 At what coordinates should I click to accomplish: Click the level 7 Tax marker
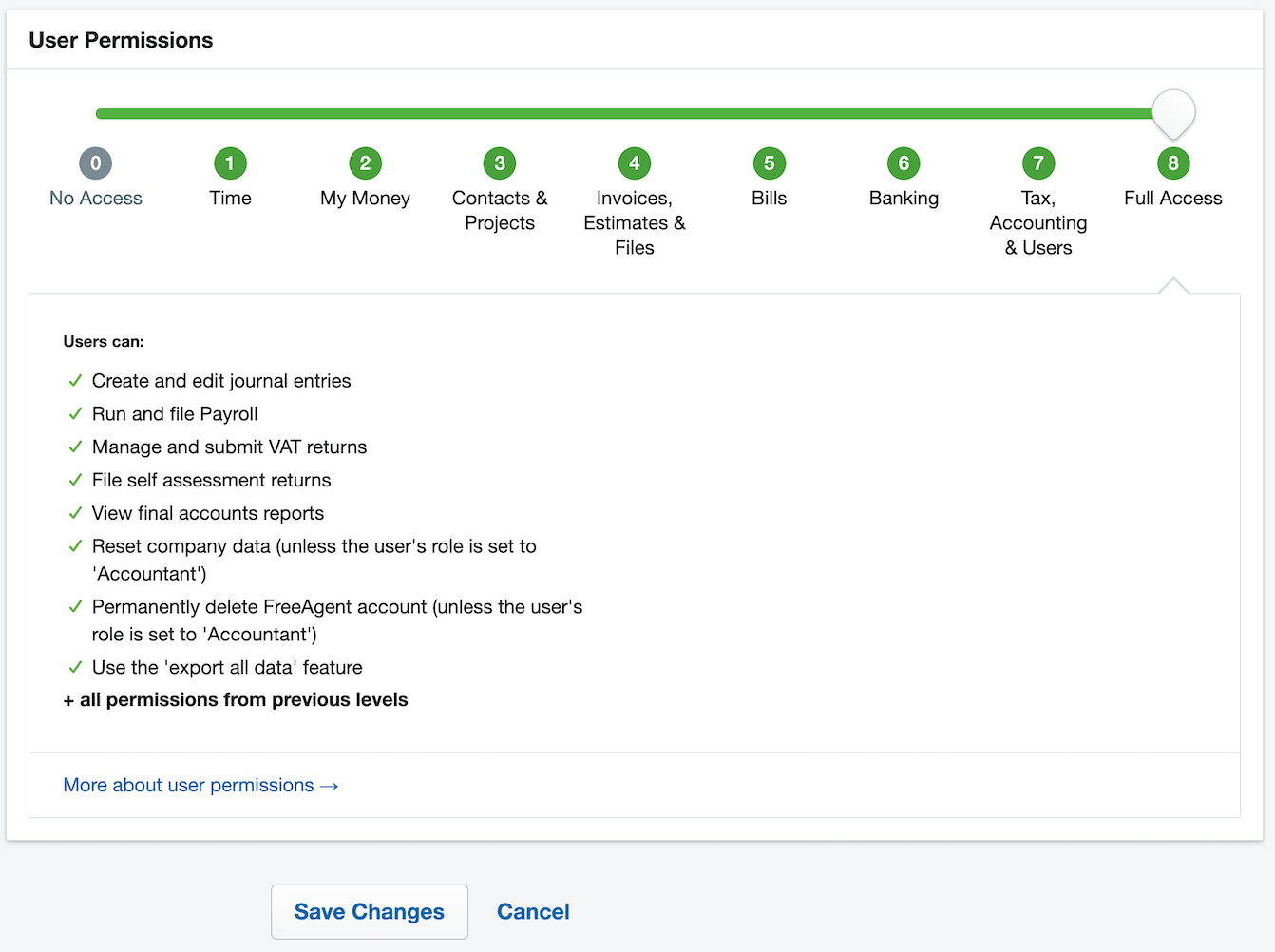pos(1038,162)
